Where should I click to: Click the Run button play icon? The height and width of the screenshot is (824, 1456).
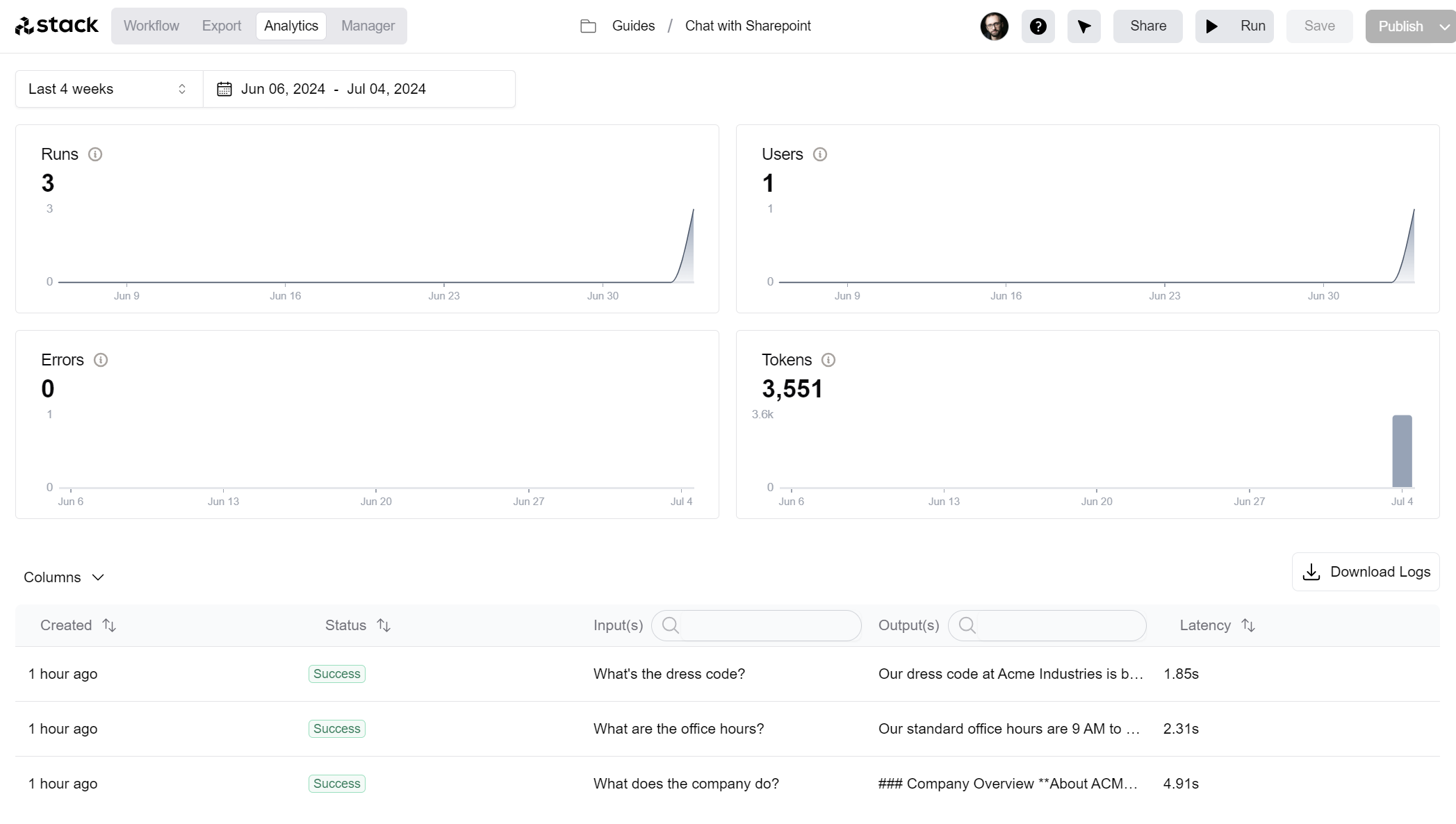click(x=1213, y=26)
